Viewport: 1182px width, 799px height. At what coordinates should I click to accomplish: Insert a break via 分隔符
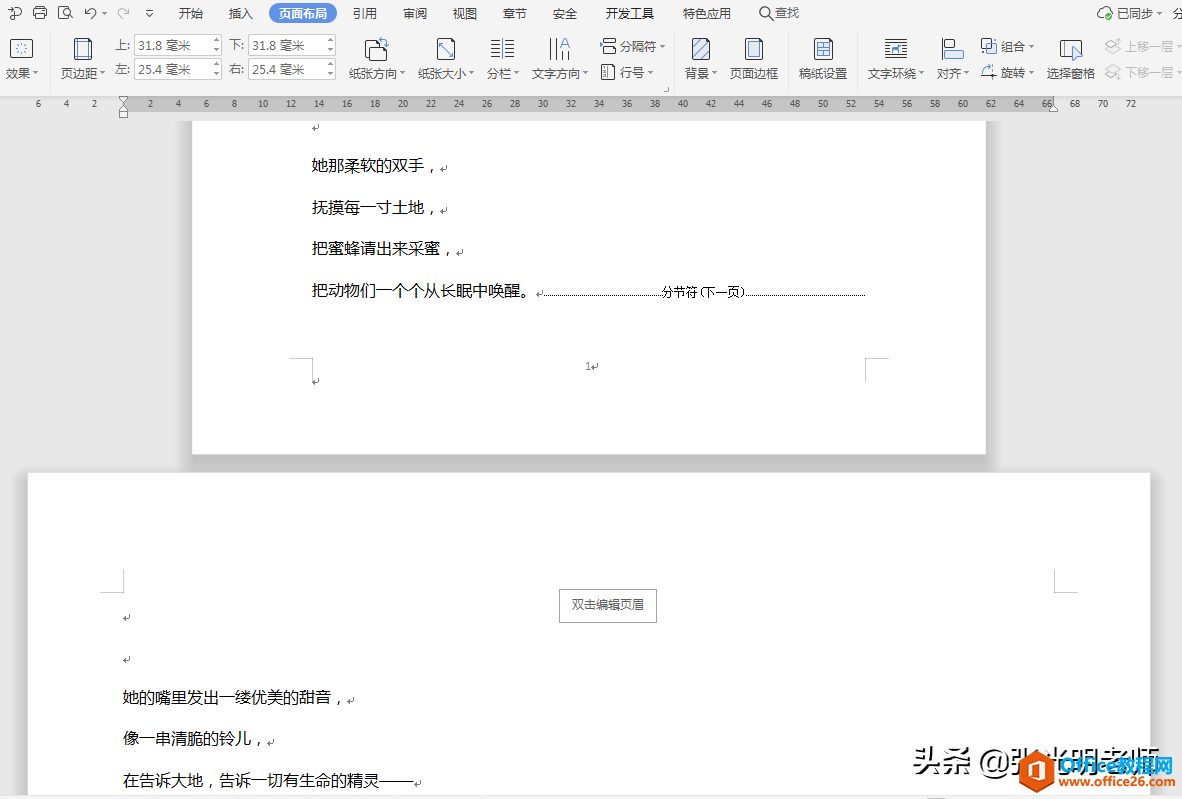tap(632, 47)
